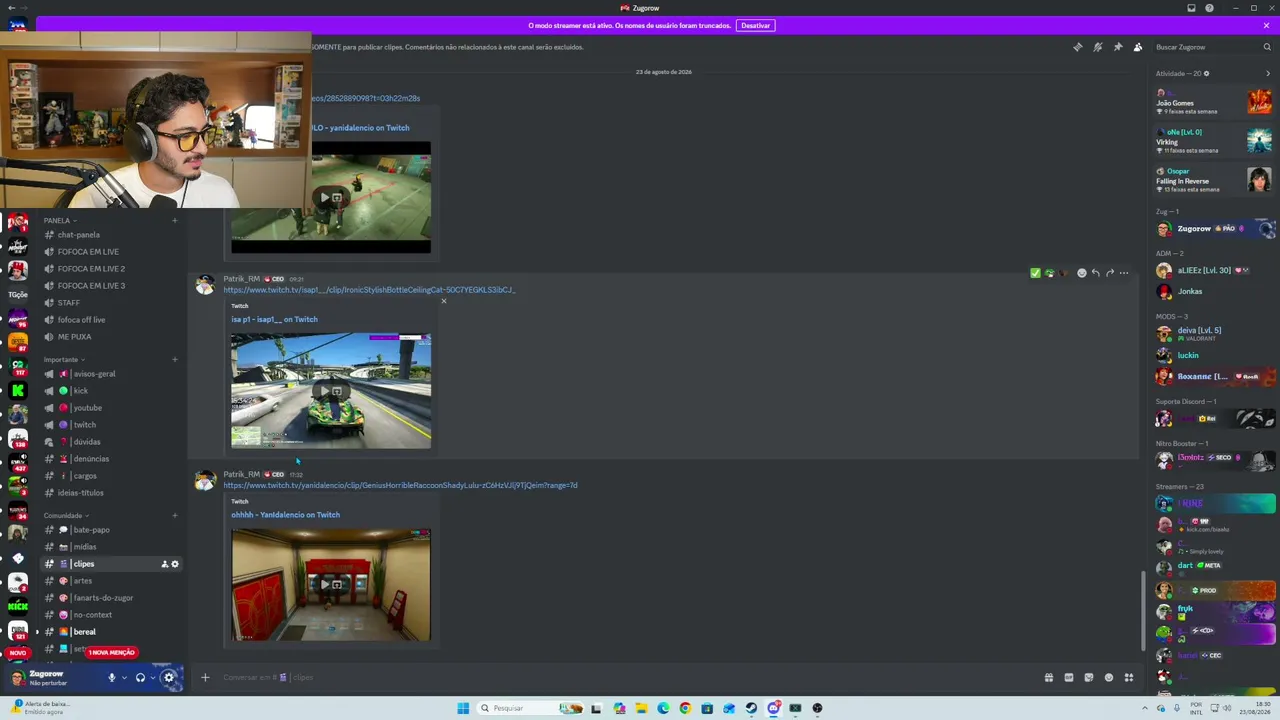Open the bereal channel
Viewport: 1280px width, 720px height.
coord(111,632)
